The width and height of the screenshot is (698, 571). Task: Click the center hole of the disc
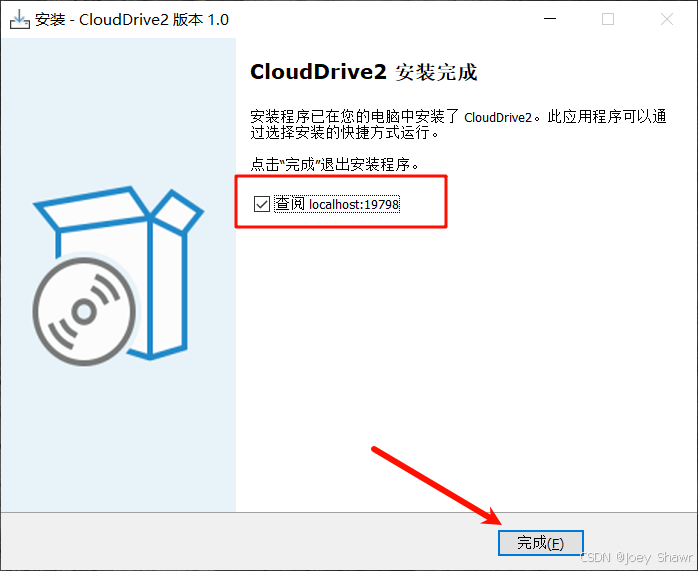(84, 312)
